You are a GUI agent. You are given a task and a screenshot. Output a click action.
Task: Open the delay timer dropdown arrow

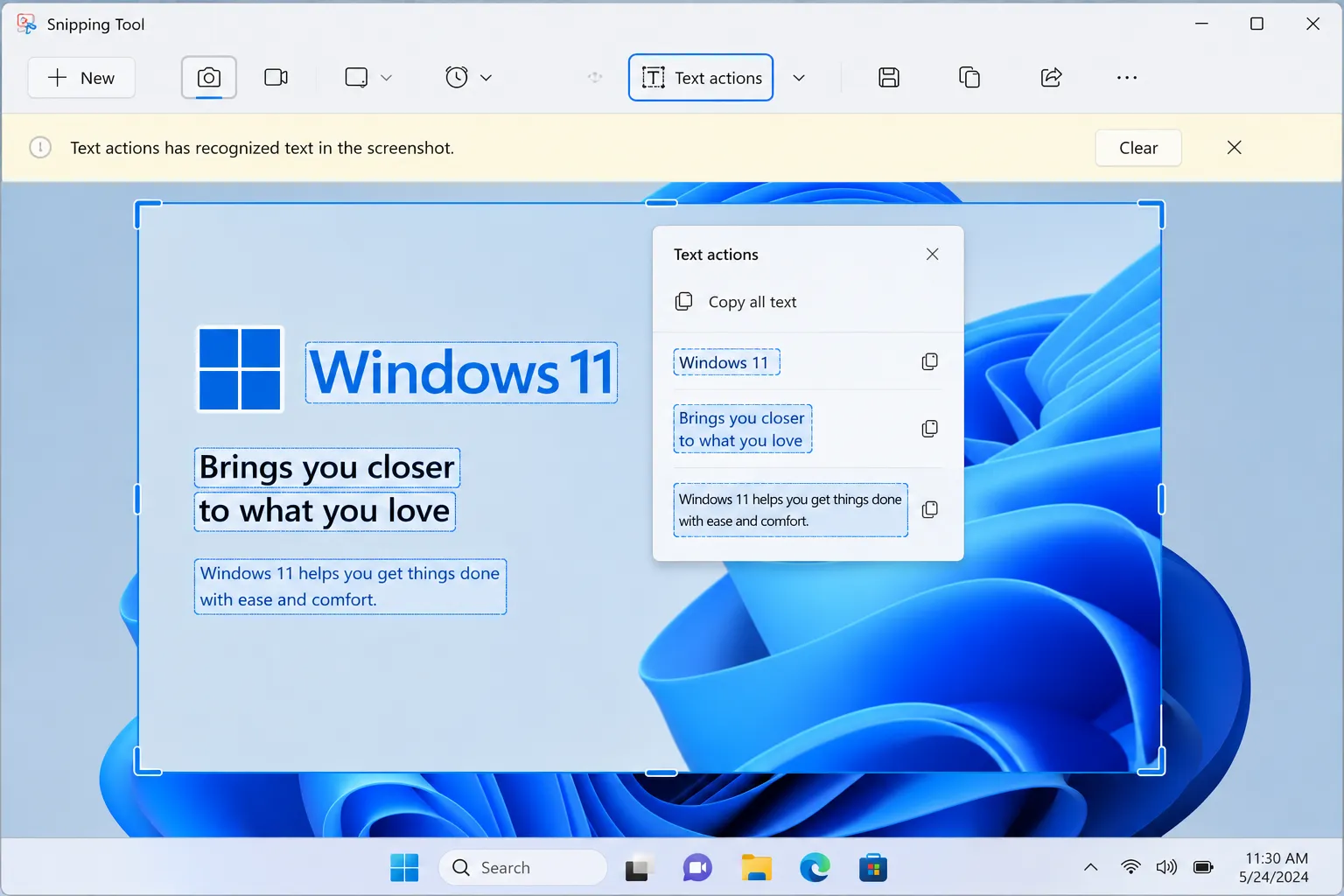[x=486, y=78]
